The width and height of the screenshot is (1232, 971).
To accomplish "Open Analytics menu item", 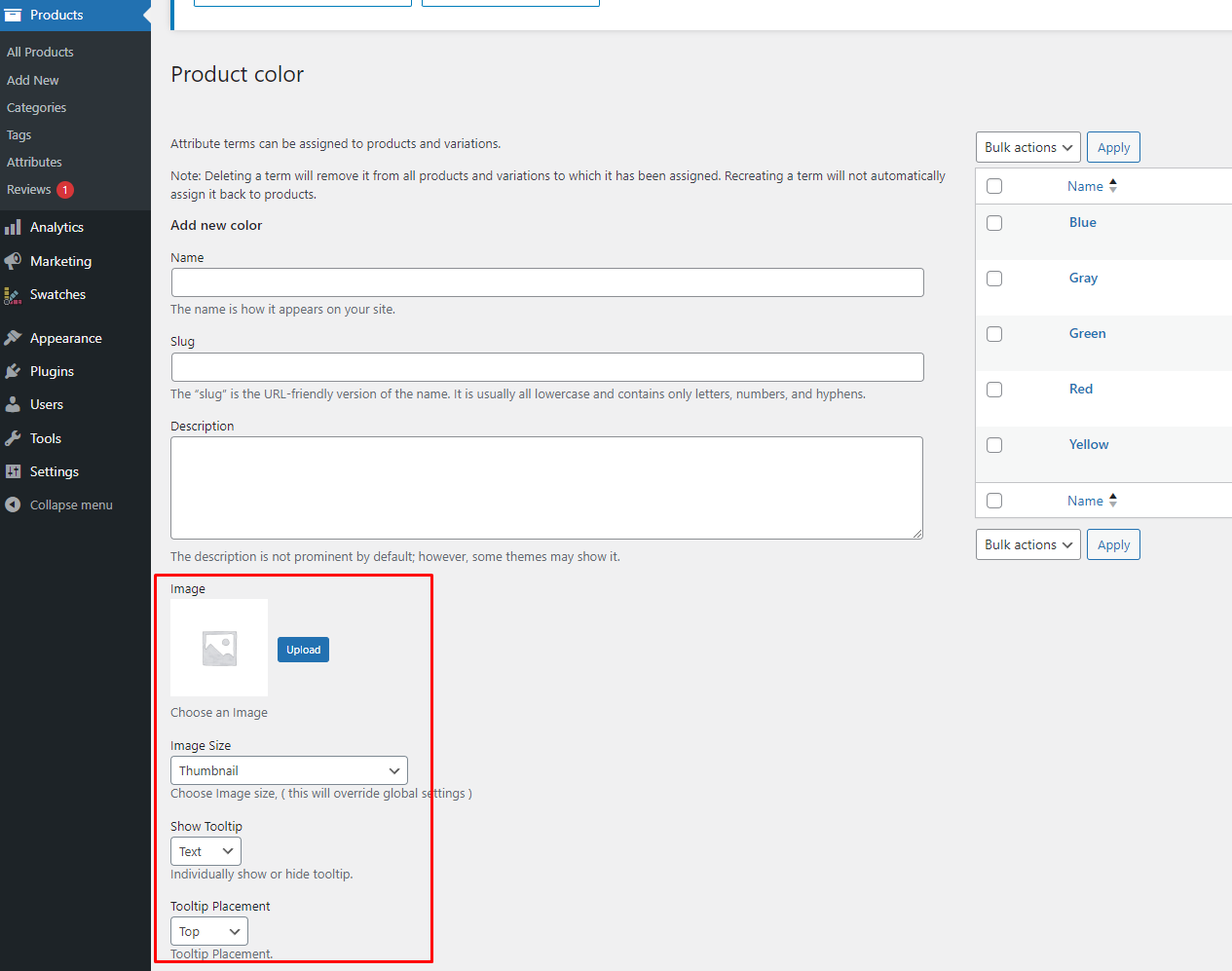I will click(56, 227).
